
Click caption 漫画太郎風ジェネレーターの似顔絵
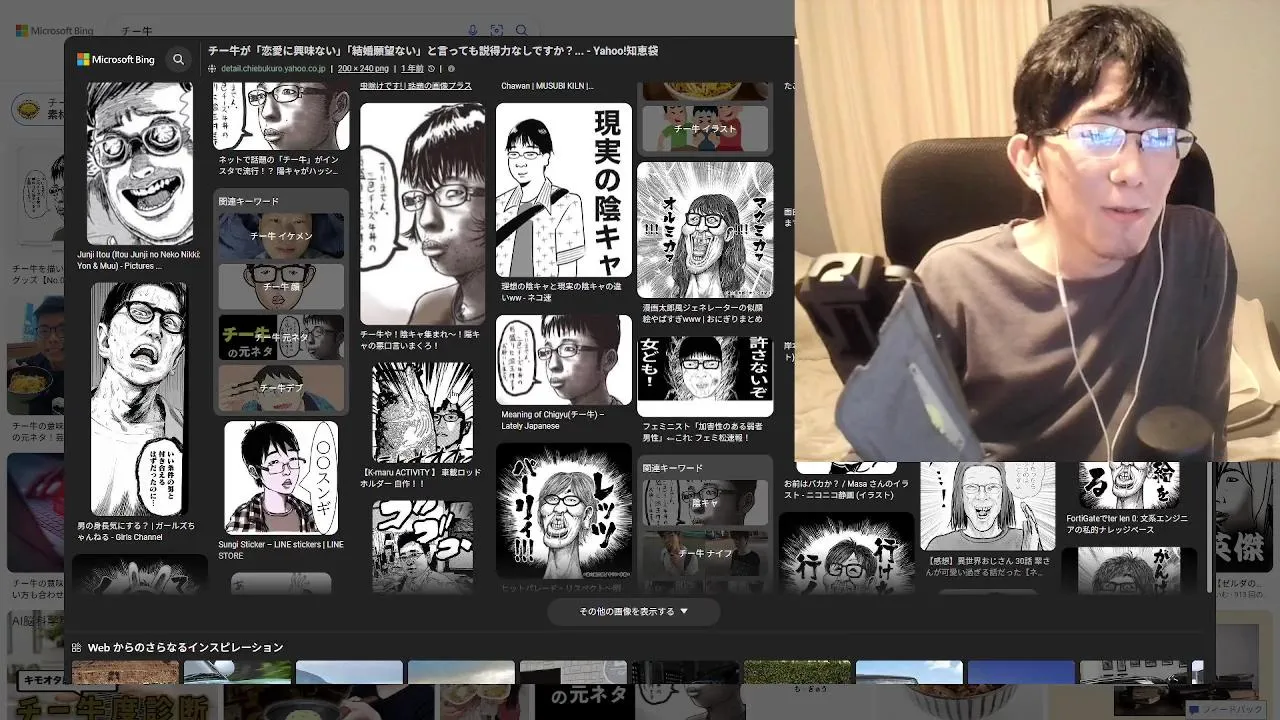tap(702, 313)
